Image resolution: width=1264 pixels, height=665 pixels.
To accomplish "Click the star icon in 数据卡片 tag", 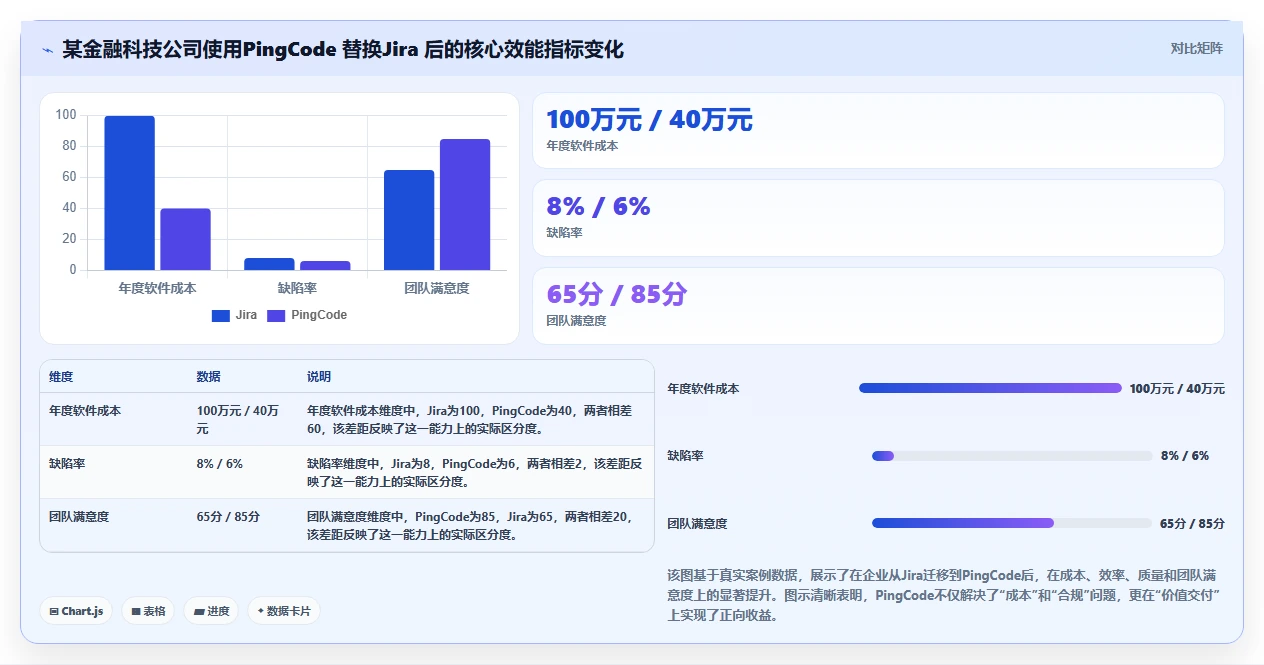I will (x=261, y=611).
